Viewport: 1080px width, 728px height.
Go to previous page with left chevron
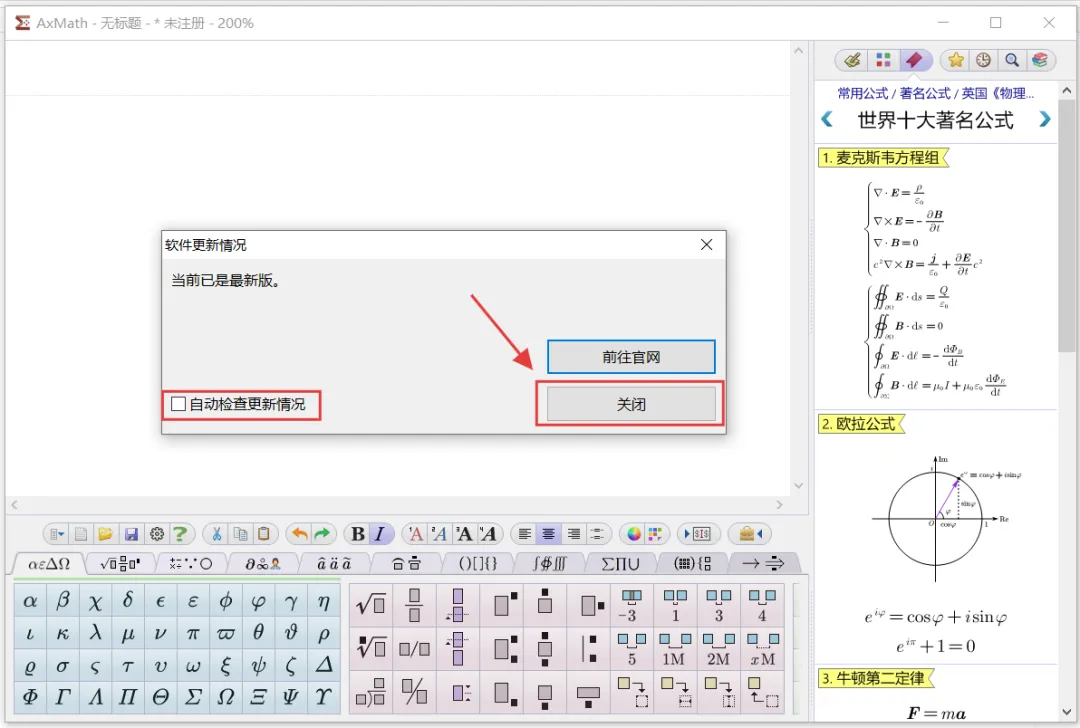pos(827,119)
